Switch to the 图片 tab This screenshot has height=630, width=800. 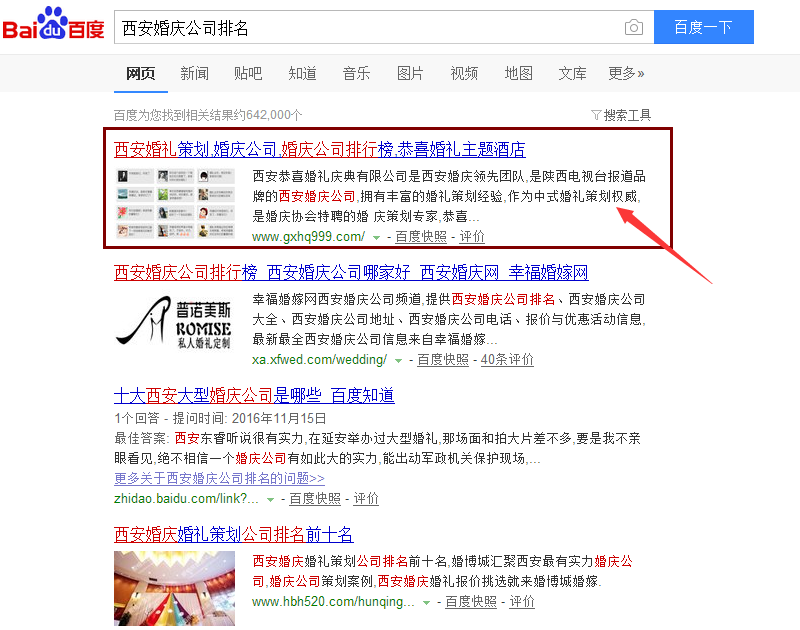[410, 73]
